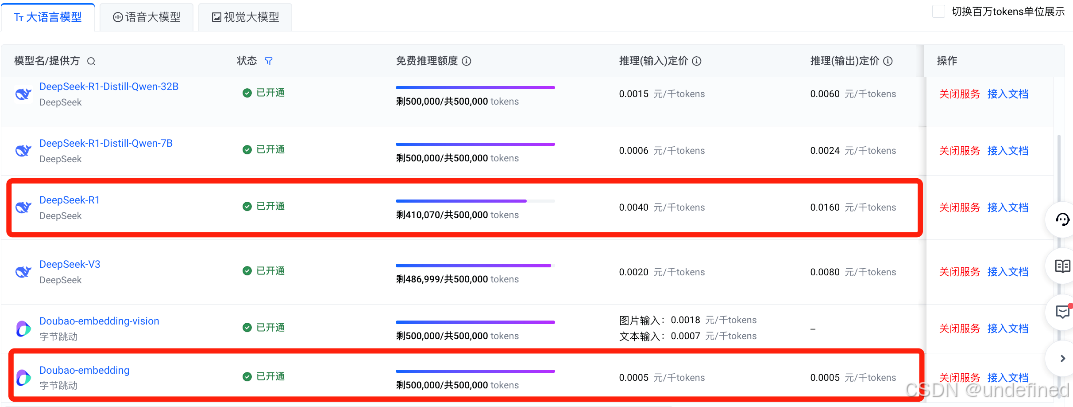Click 接入文档 in the Doubao-embedding row
This screenshot has height=407, width=1073.
point(1007,378)
